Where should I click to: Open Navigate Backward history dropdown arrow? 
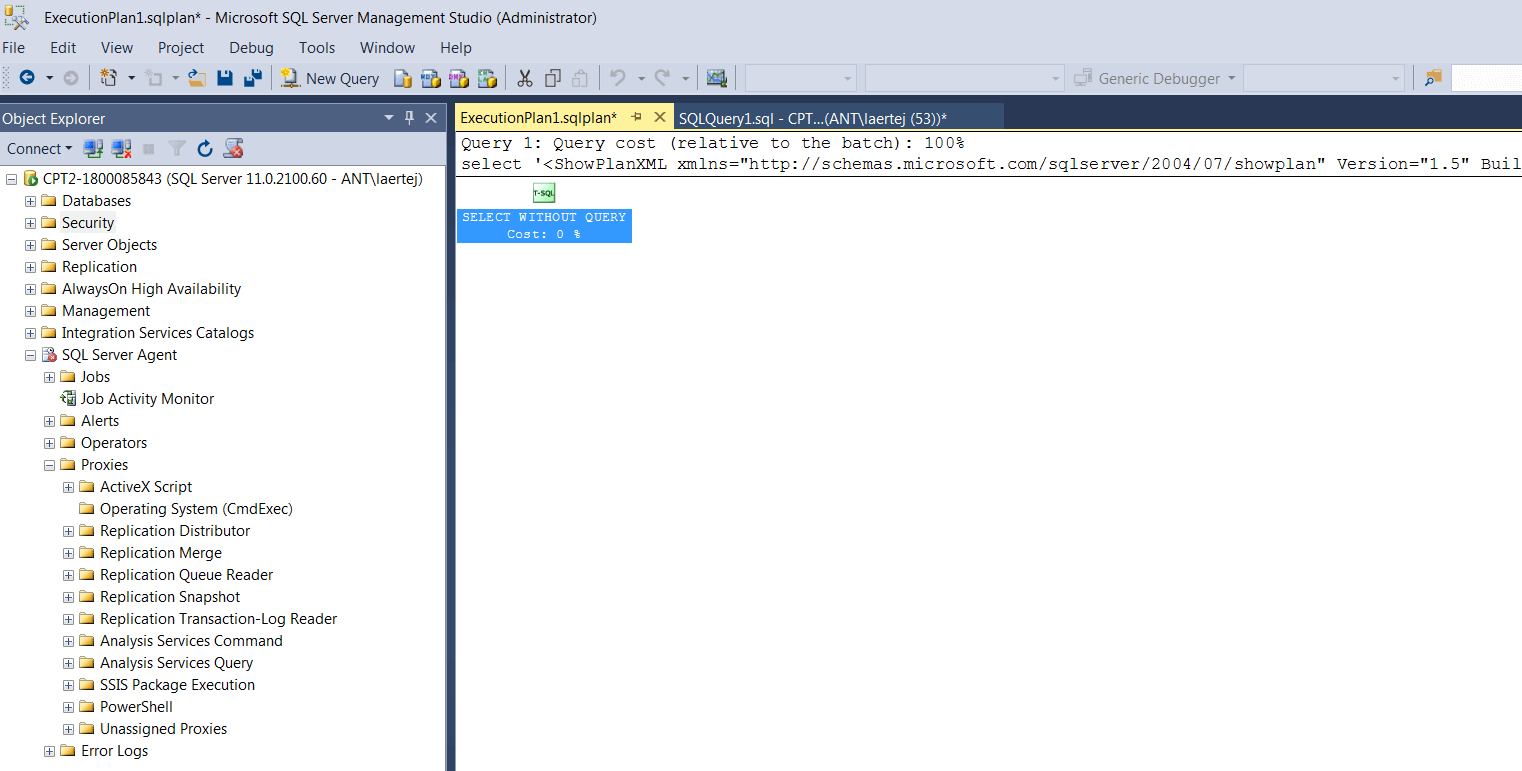(49, 78)
